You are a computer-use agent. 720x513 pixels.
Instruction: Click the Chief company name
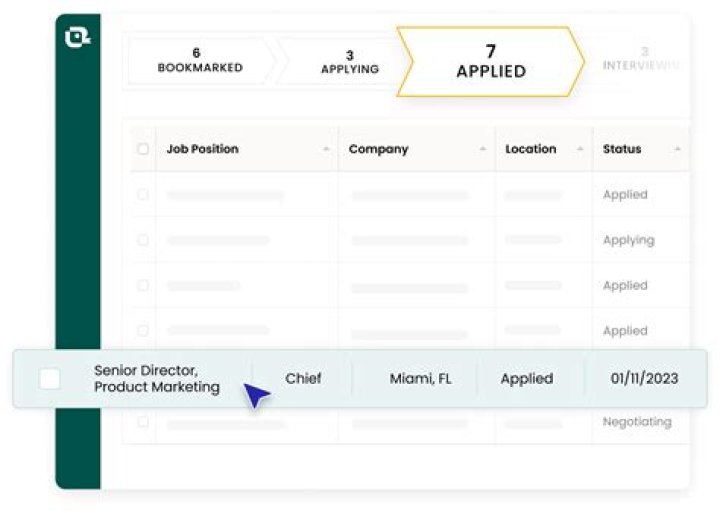pyautogui.click(x=303, y=379)
